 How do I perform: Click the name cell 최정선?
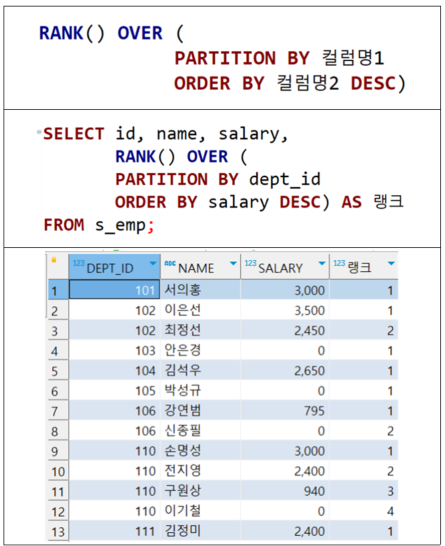point(200,330)
